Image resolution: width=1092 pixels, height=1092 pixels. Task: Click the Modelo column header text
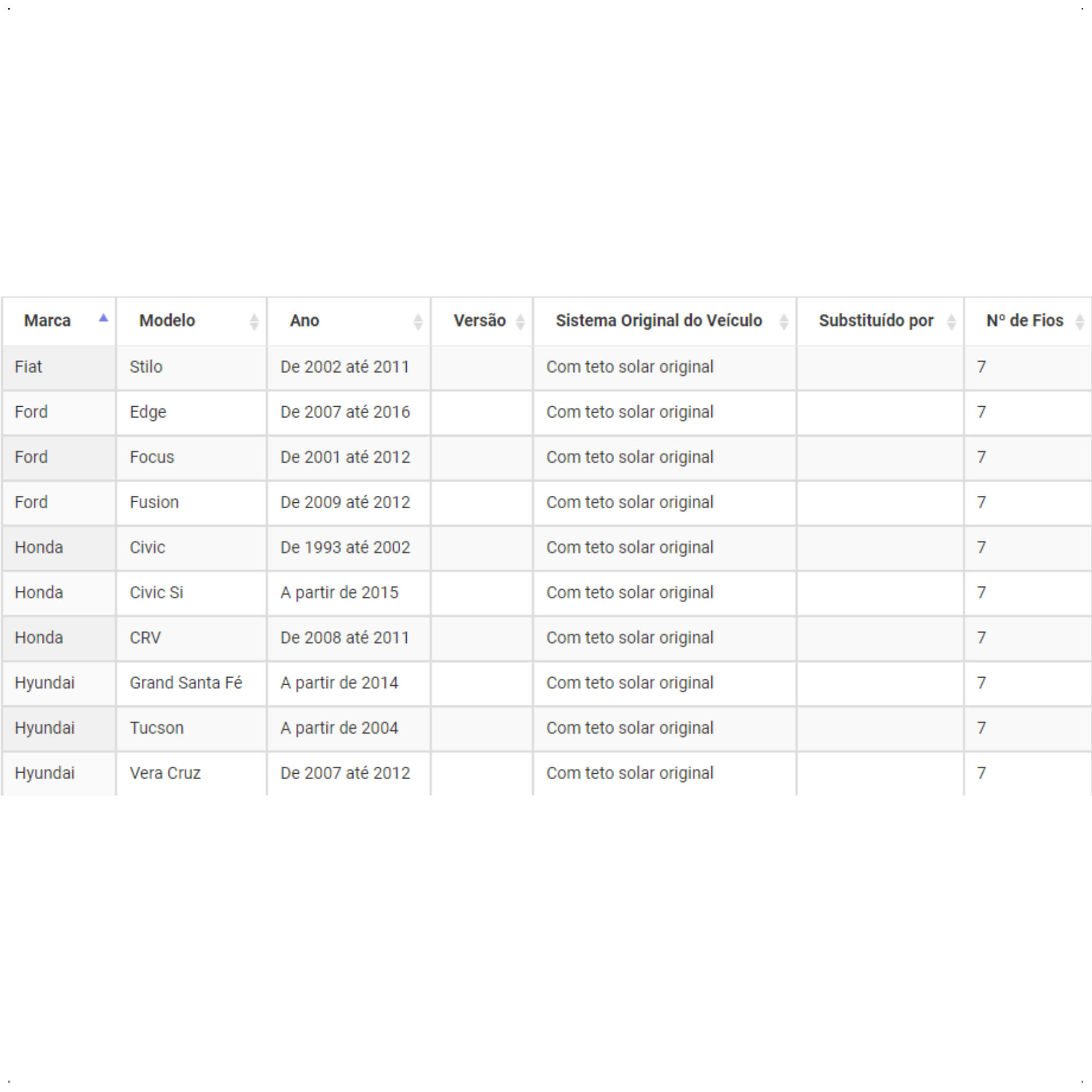(x=167, y=321)
